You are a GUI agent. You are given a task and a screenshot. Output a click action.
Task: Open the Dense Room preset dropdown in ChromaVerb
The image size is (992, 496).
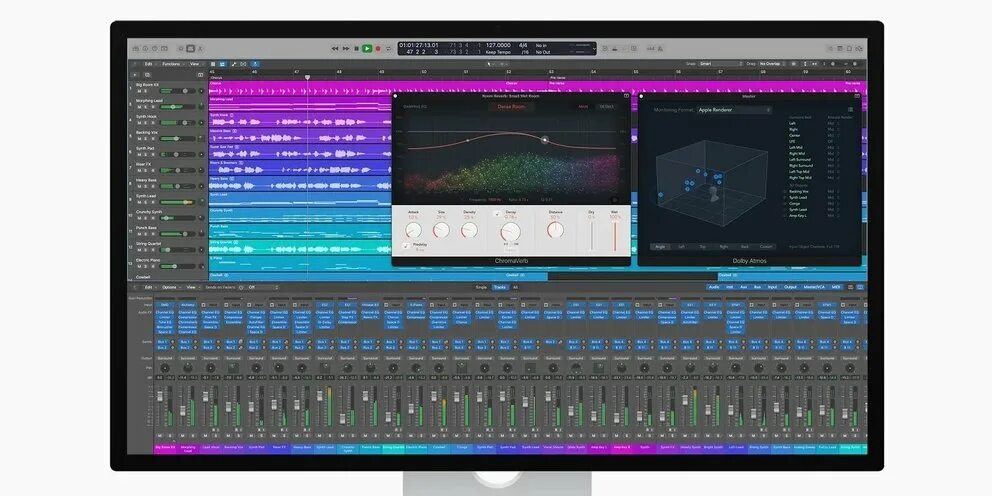coord(512,107)
